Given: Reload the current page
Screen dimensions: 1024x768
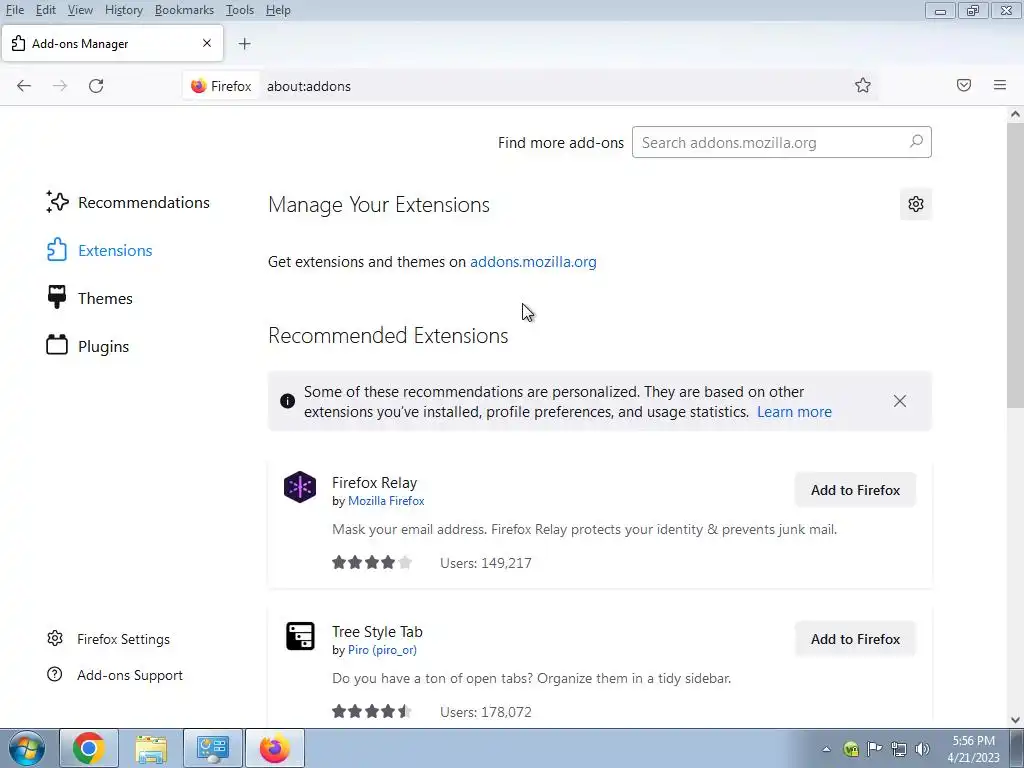Looking at the screenshot, I should 96,86.
